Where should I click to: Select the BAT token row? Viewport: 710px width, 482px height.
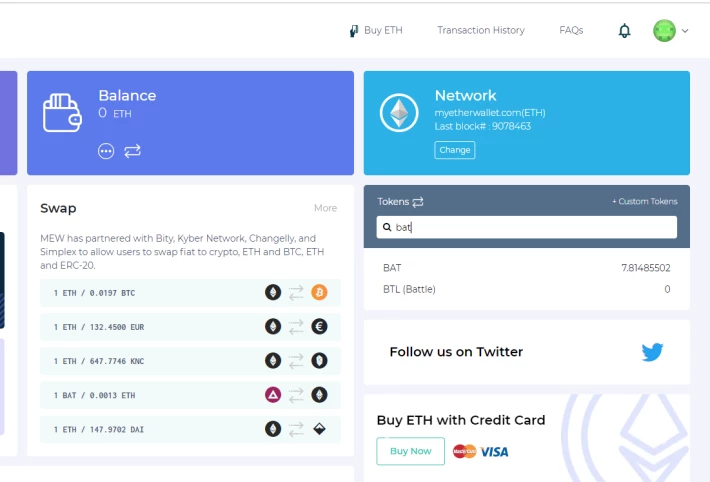pyautogui.click(x=527, y=268)
